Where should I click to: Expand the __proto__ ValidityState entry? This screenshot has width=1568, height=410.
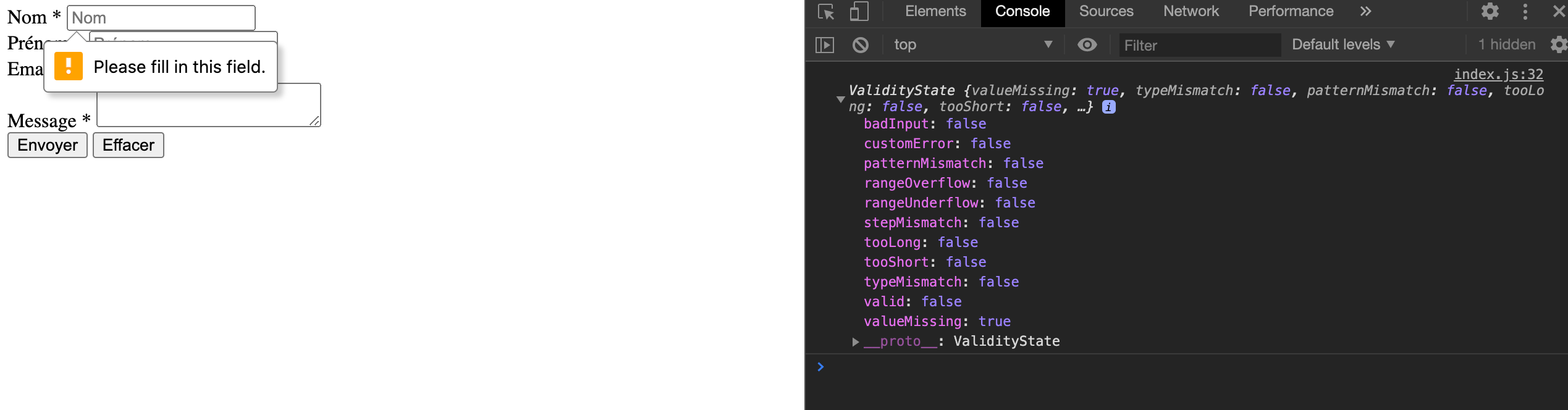coord(855,341)
